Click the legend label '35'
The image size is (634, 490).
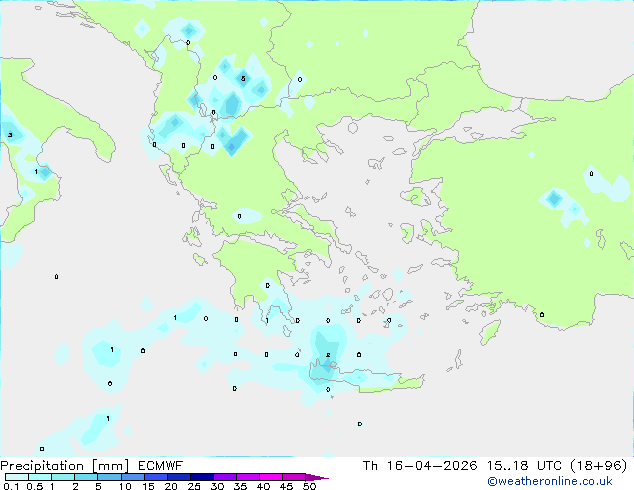coord(240,486)
